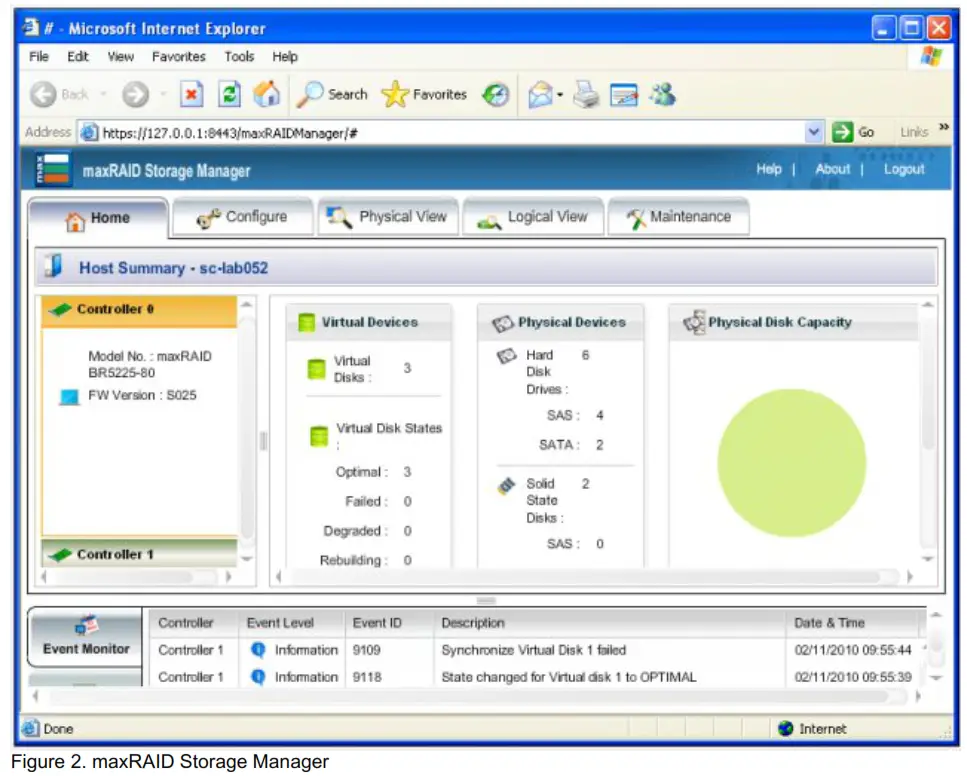The height and width of the screenshot is (776, 967).
Task: Go to browser Home page icon
Action: point(267,94)
